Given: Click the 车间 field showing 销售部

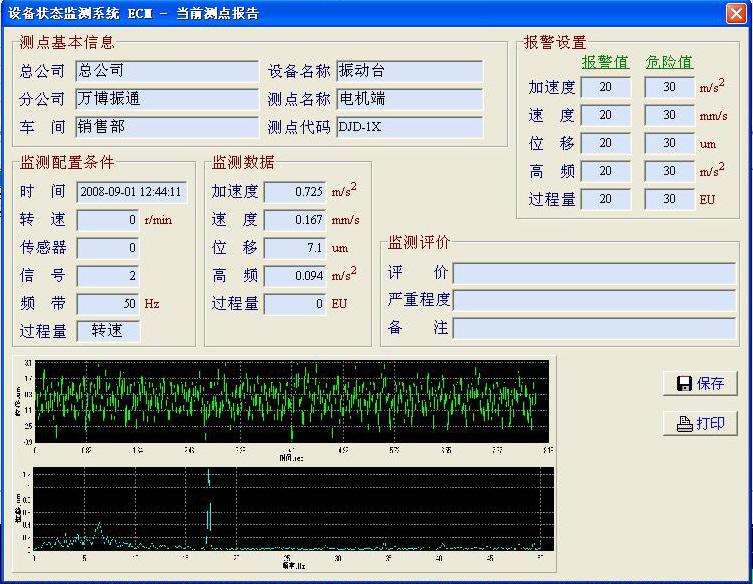Looking at the screenshot, I should (x=167, y=127).
